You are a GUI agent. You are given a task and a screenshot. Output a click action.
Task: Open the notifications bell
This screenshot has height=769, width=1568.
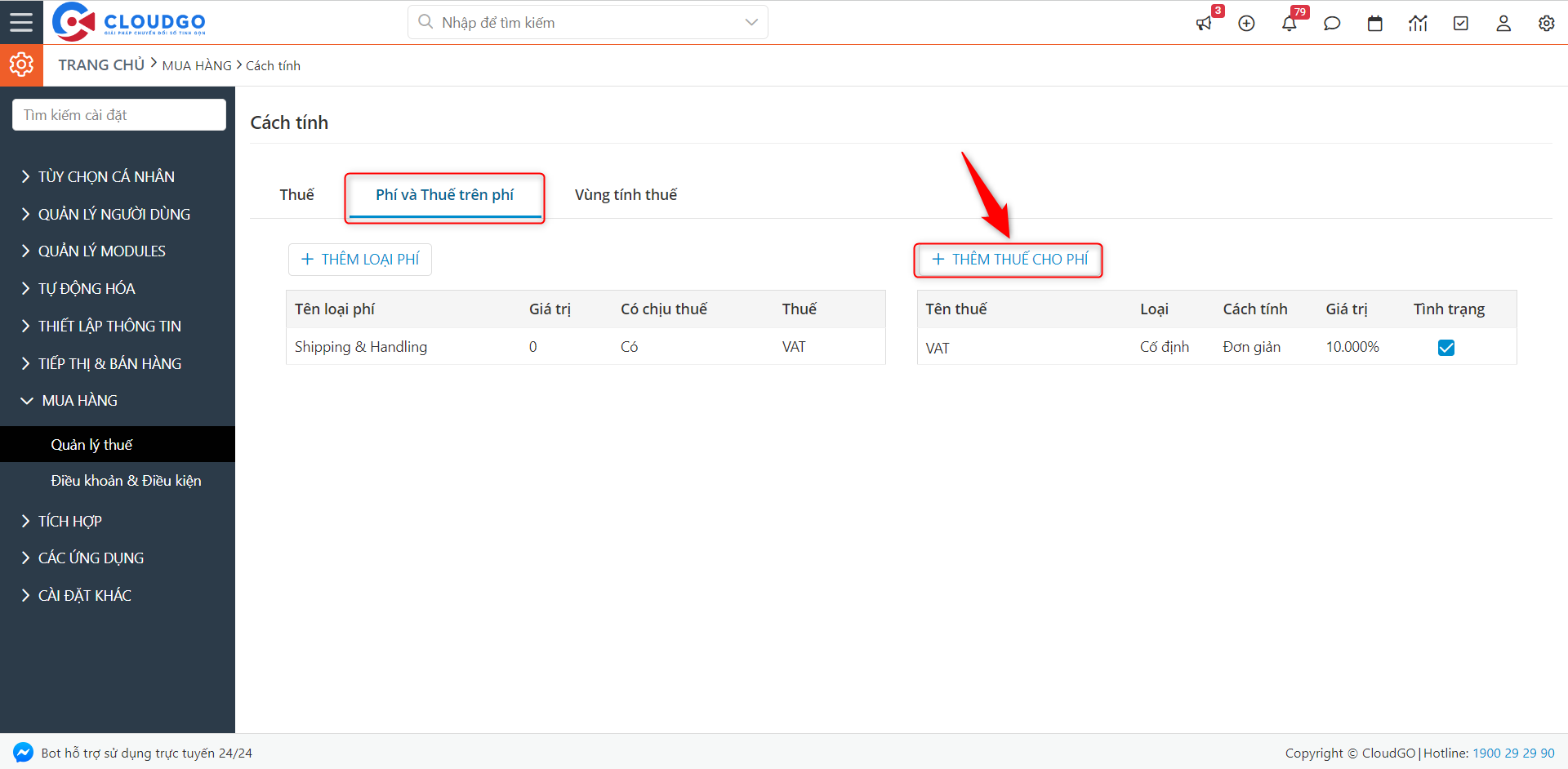[1290, 24]
